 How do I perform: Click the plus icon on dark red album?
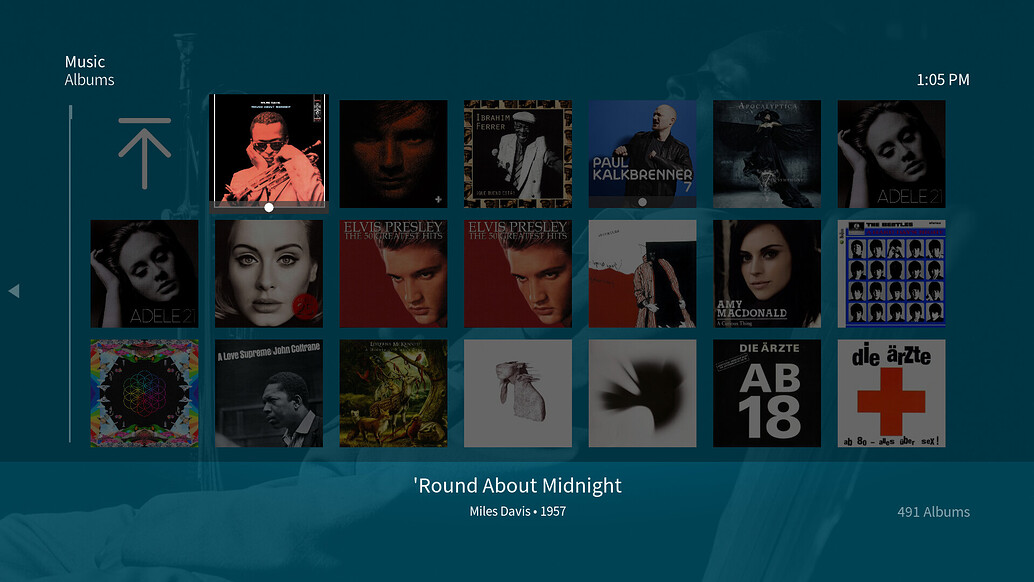click(x=438, y=199)
